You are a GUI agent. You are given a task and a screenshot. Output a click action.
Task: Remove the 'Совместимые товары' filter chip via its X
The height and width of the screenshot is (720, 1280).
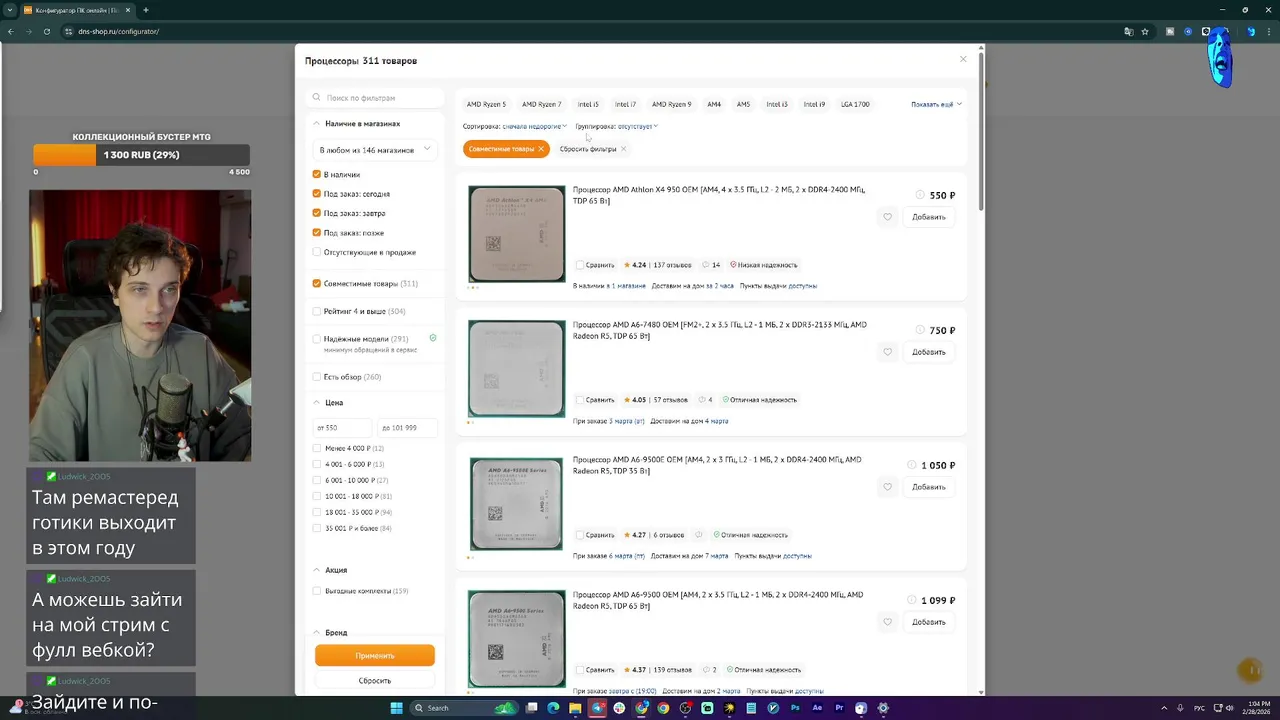pyautogui.click(x=541, y=149)
